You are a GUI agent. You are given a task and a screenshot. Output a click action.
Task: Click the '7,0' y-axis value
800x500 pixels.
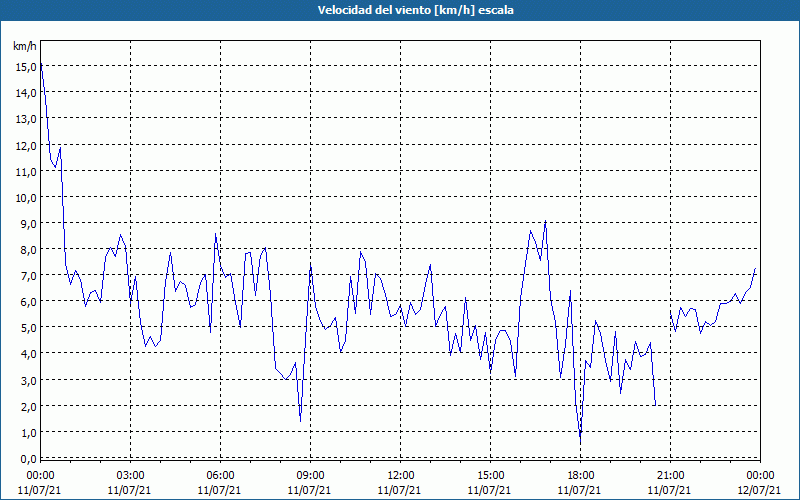point(28,276)
